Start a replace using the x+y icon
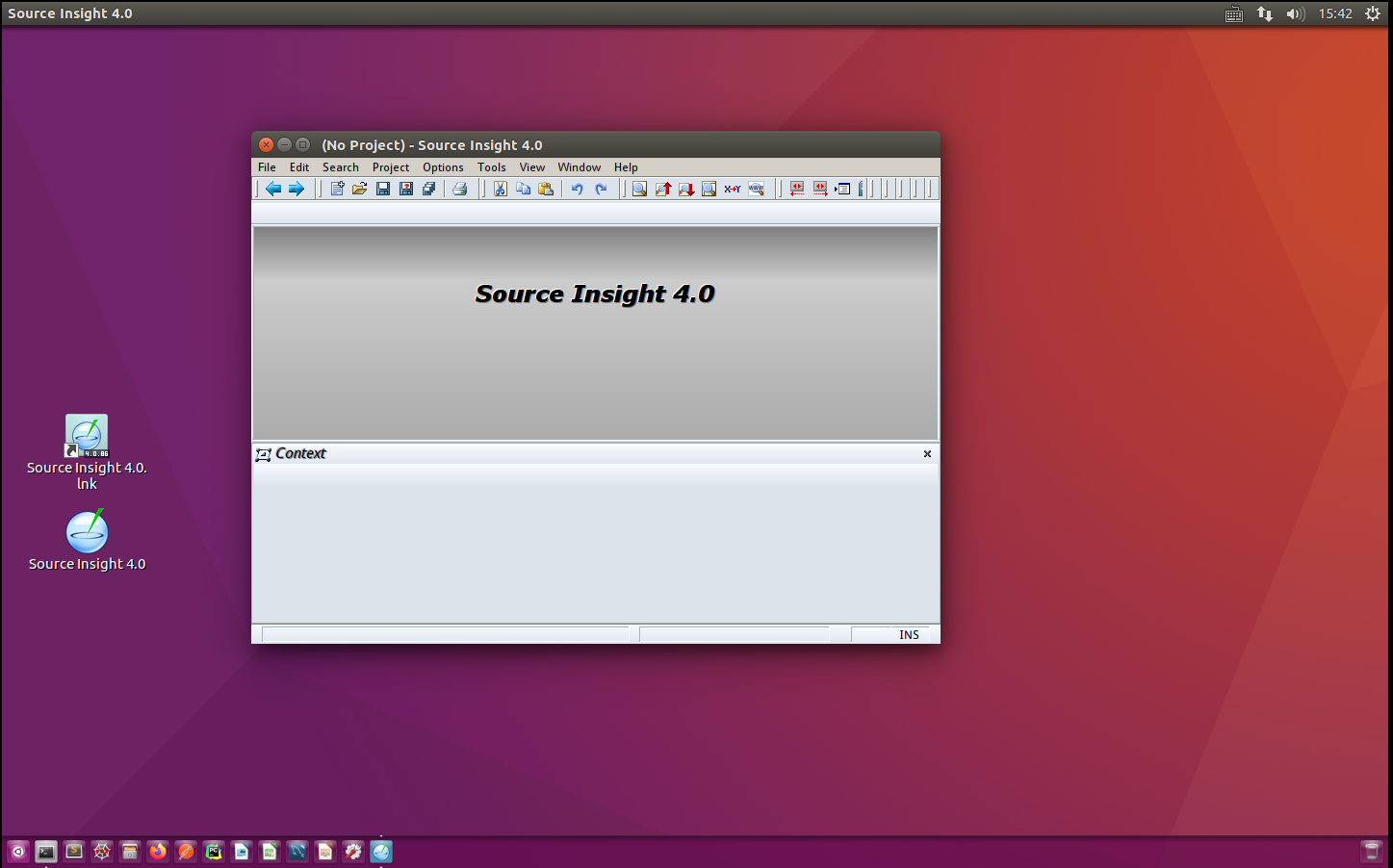Screen dimensions: 1393x868 pyautogui.click(x=732, y=189)
